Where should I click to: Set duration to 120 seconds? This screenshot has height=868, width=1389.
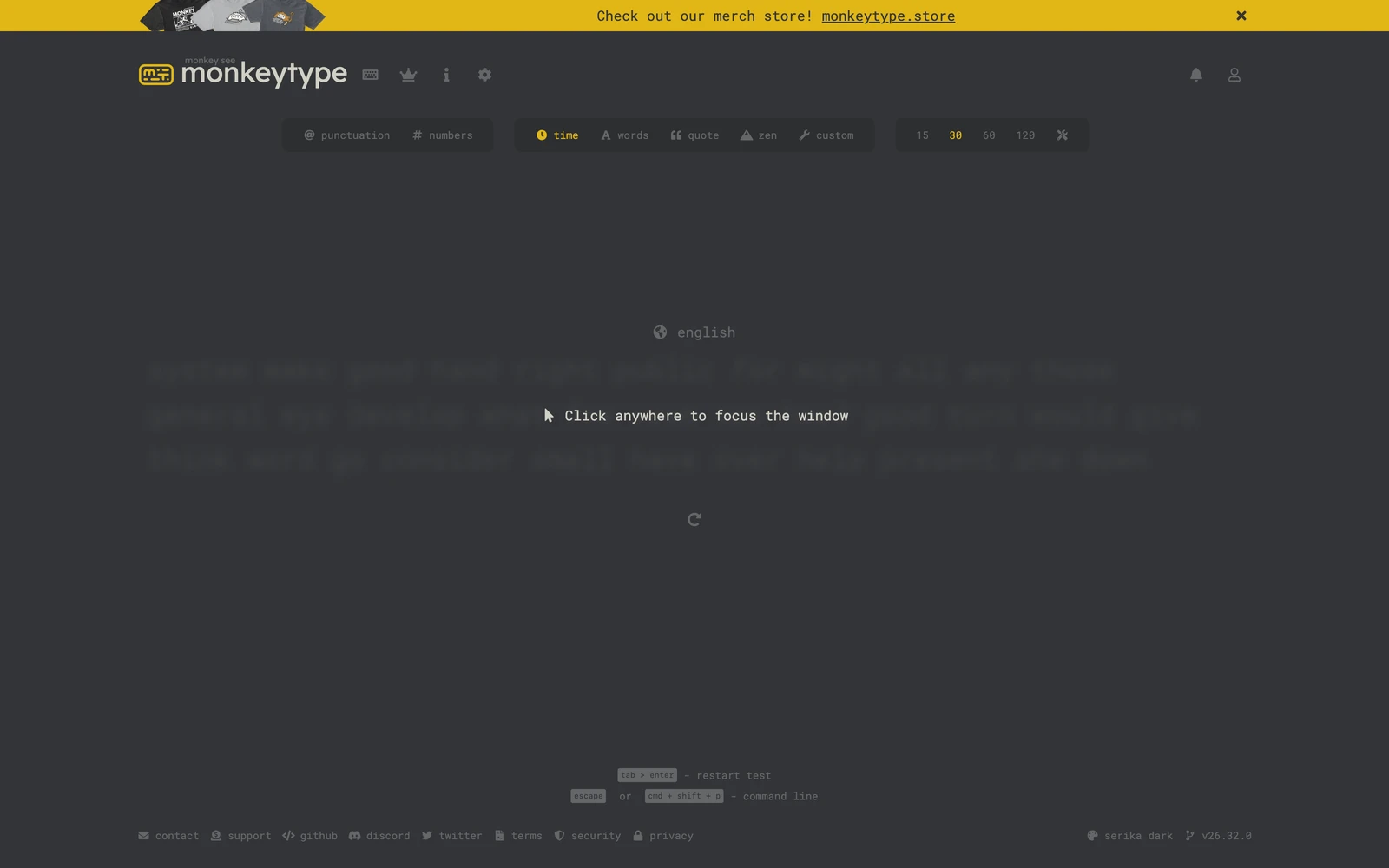1025,135
